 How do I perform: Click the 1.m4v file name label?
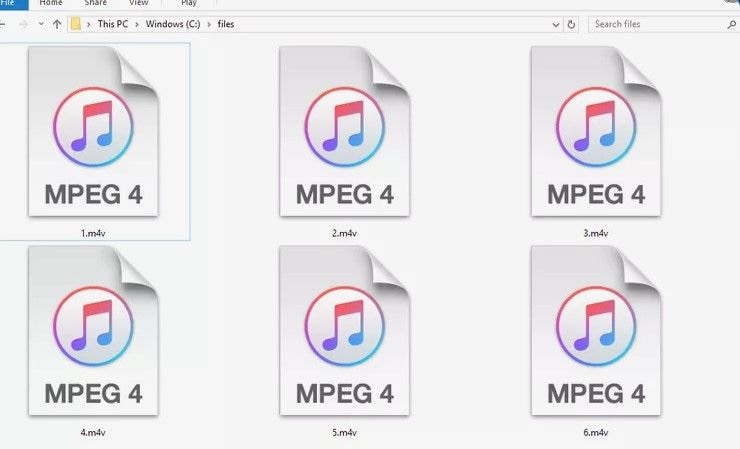pos(93,233)
